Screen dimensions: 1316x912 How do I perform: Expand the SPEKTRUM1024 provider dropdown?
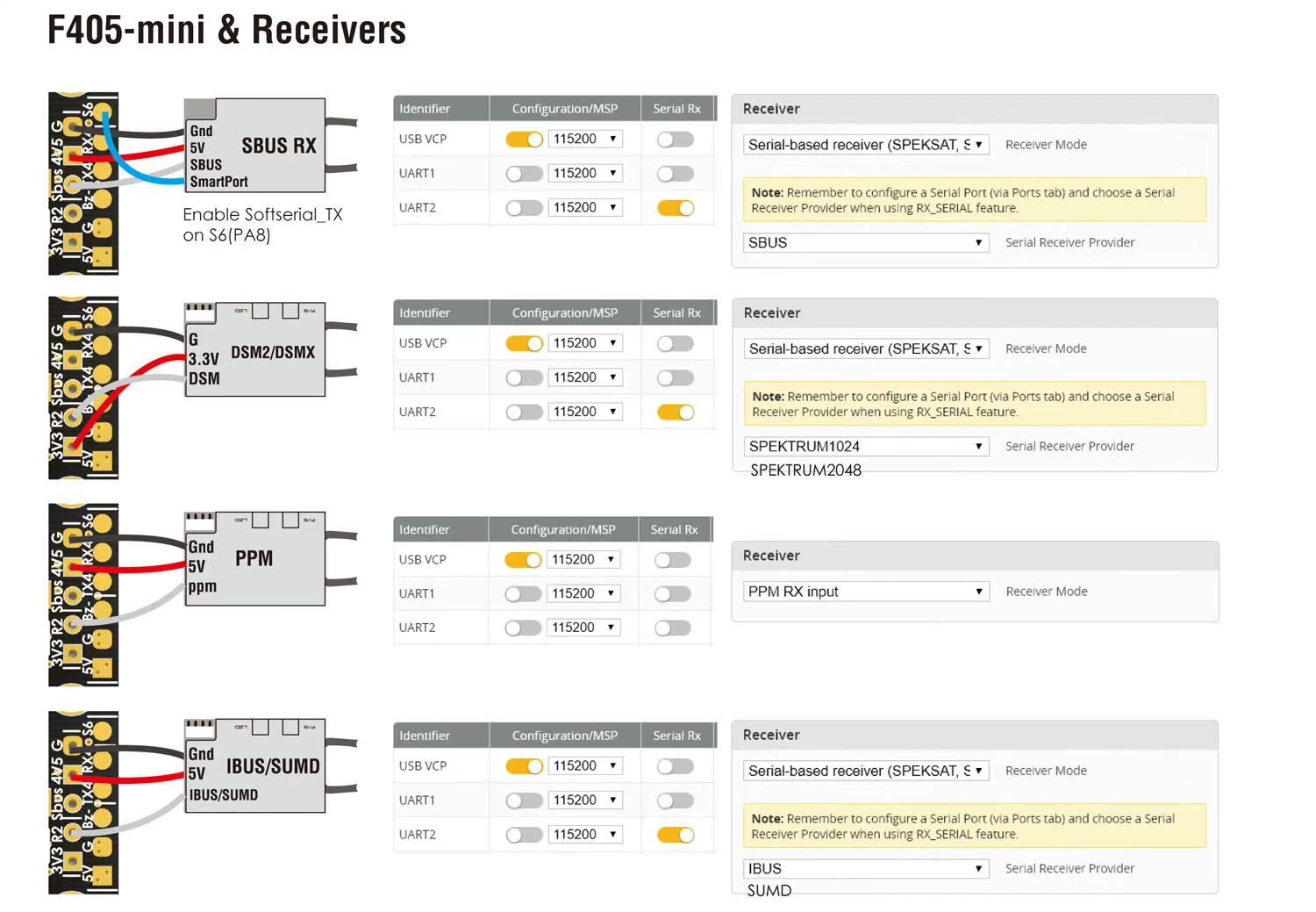pyautogui.click(x=866, y=446)
